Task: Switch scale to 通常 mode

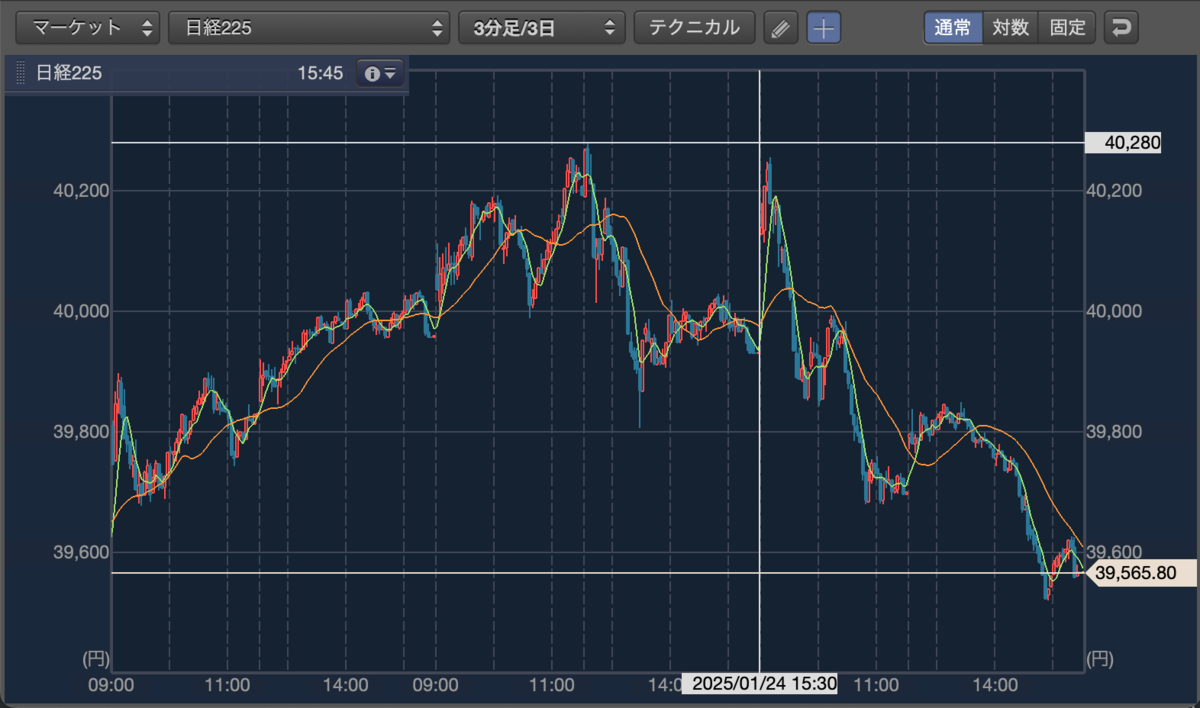Action: (x=953, y=28)
